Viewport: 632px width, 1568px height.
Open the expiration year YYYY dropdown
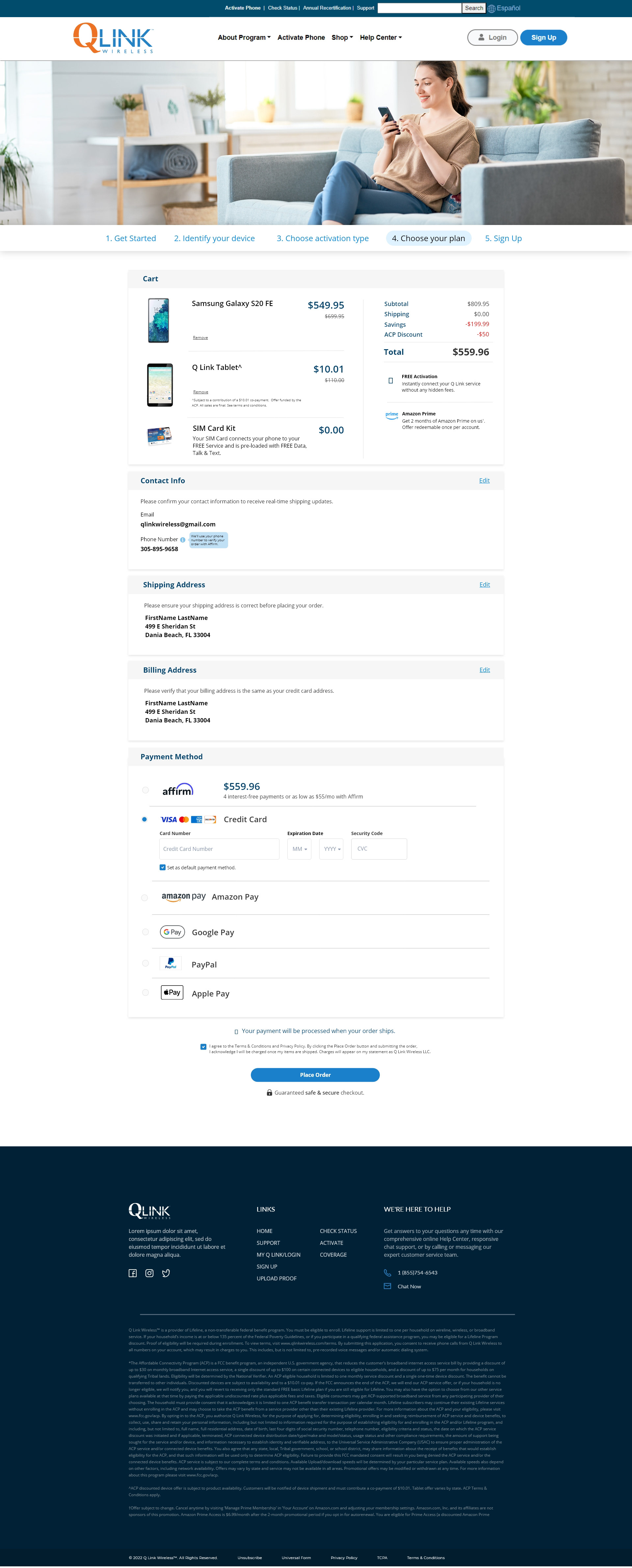pos(331,849)
